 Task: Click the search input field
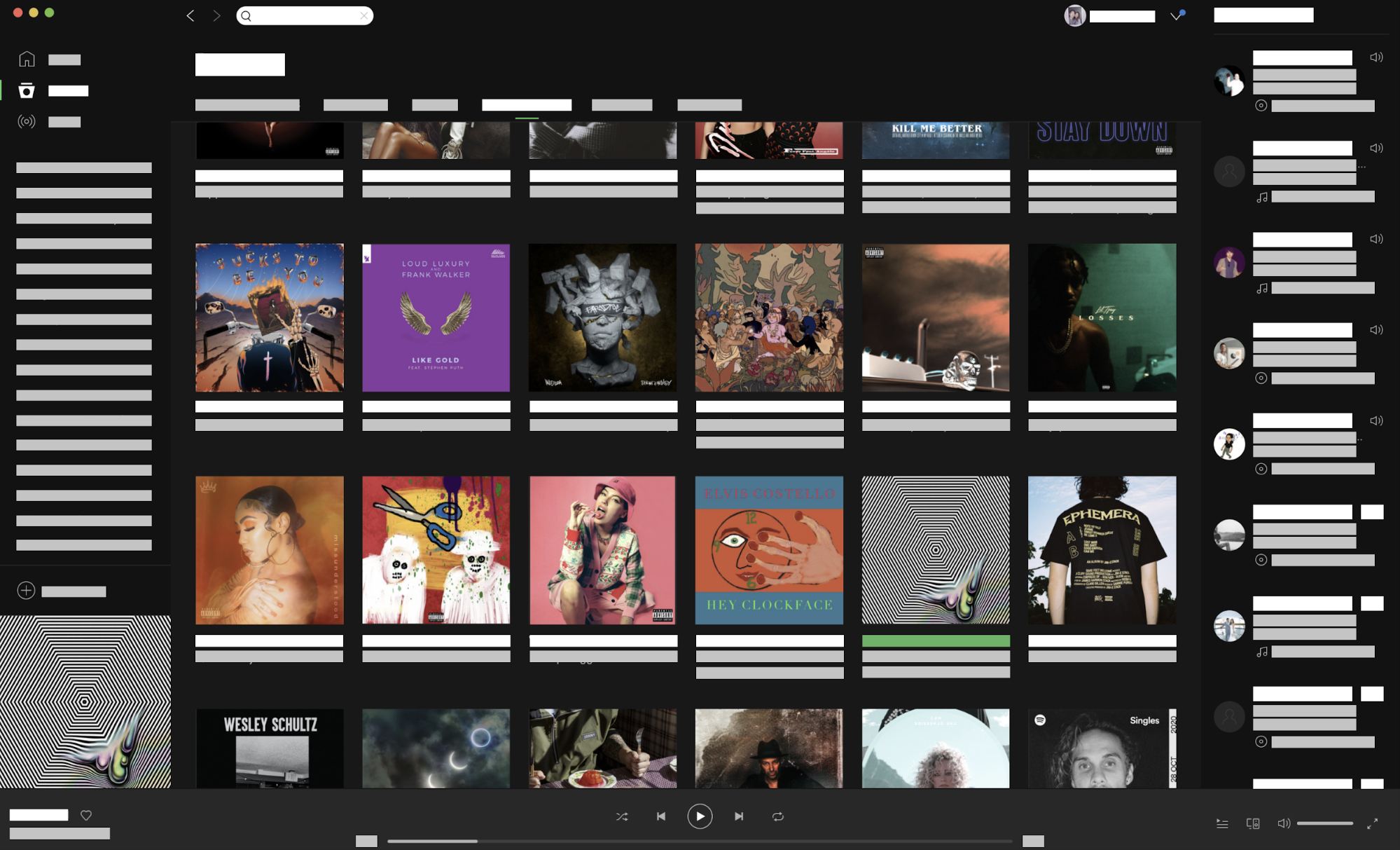click(305, 15)
